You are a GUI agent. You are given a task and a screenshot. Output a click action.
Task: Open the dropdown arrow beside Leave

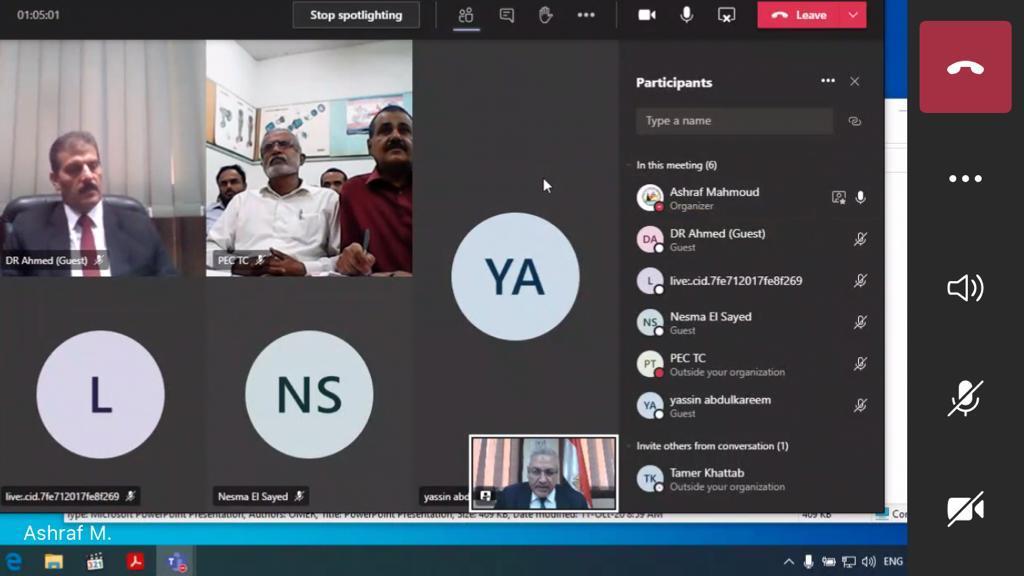point(853,15)
